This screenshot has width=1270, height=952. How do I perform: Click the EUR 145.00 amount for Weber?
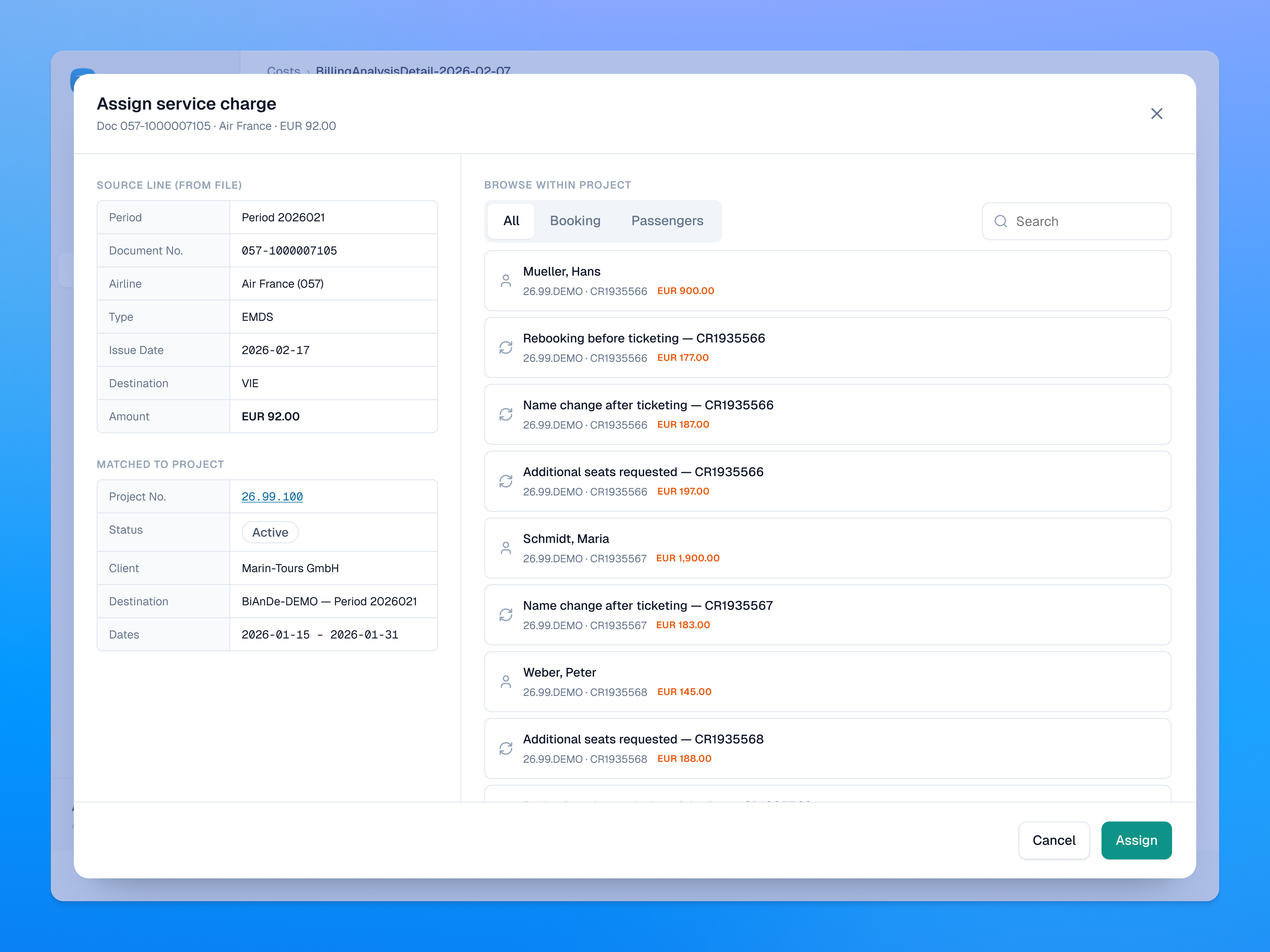(684, 692)
